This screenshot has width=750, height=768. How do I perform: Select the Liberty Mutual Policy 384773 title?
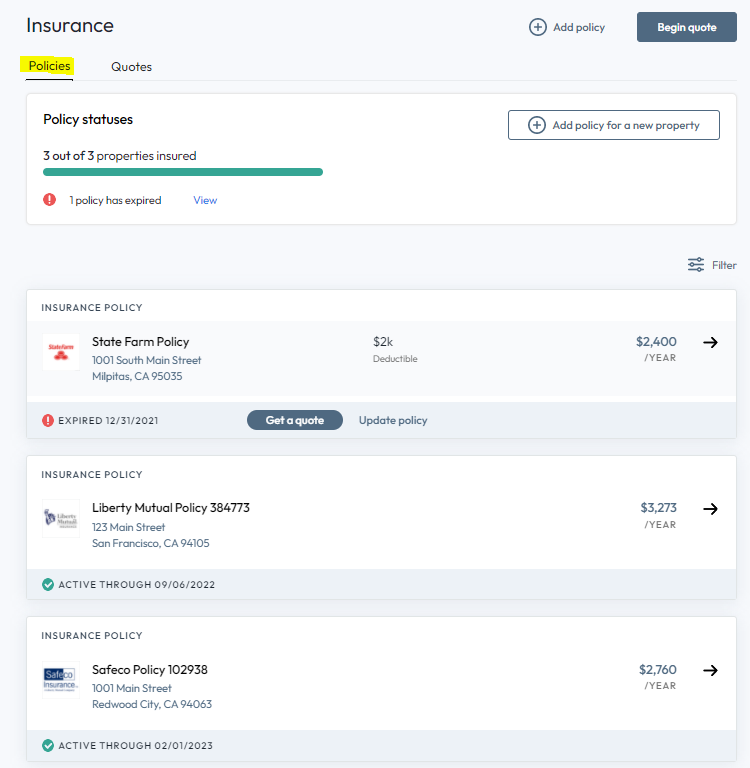coord(171,507)
